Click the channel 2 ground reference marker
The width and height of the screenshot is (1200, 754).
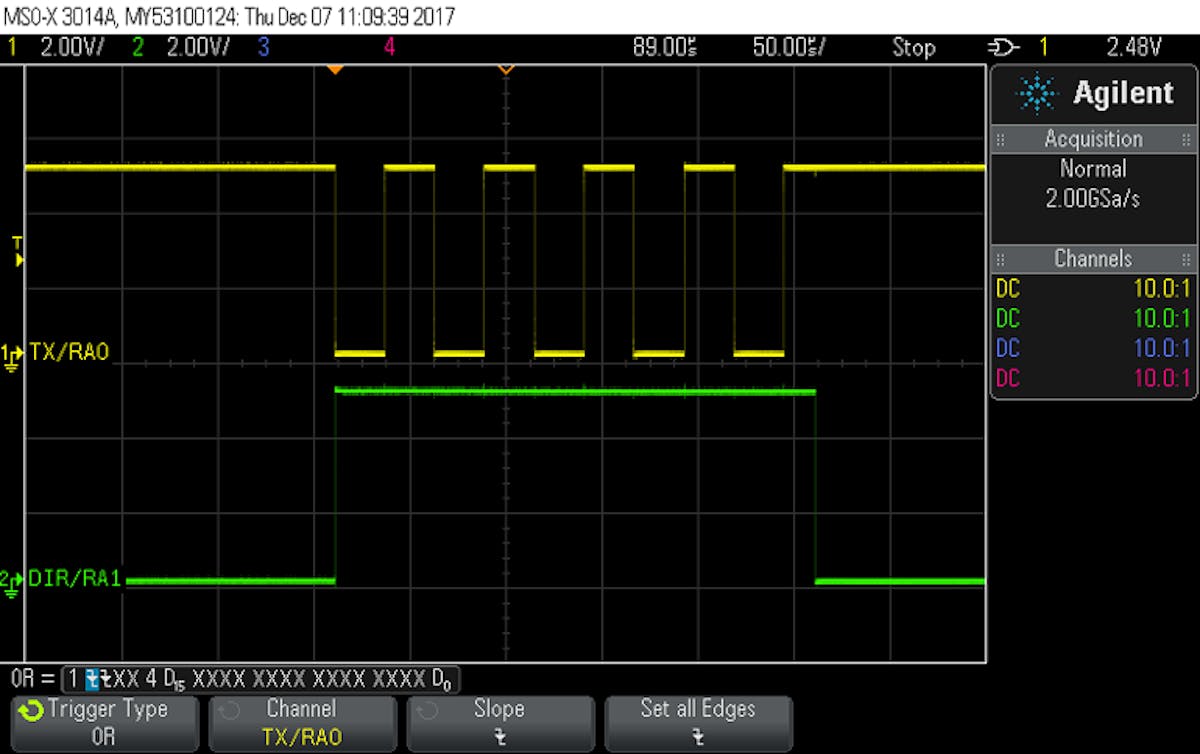tap(10, 577)
